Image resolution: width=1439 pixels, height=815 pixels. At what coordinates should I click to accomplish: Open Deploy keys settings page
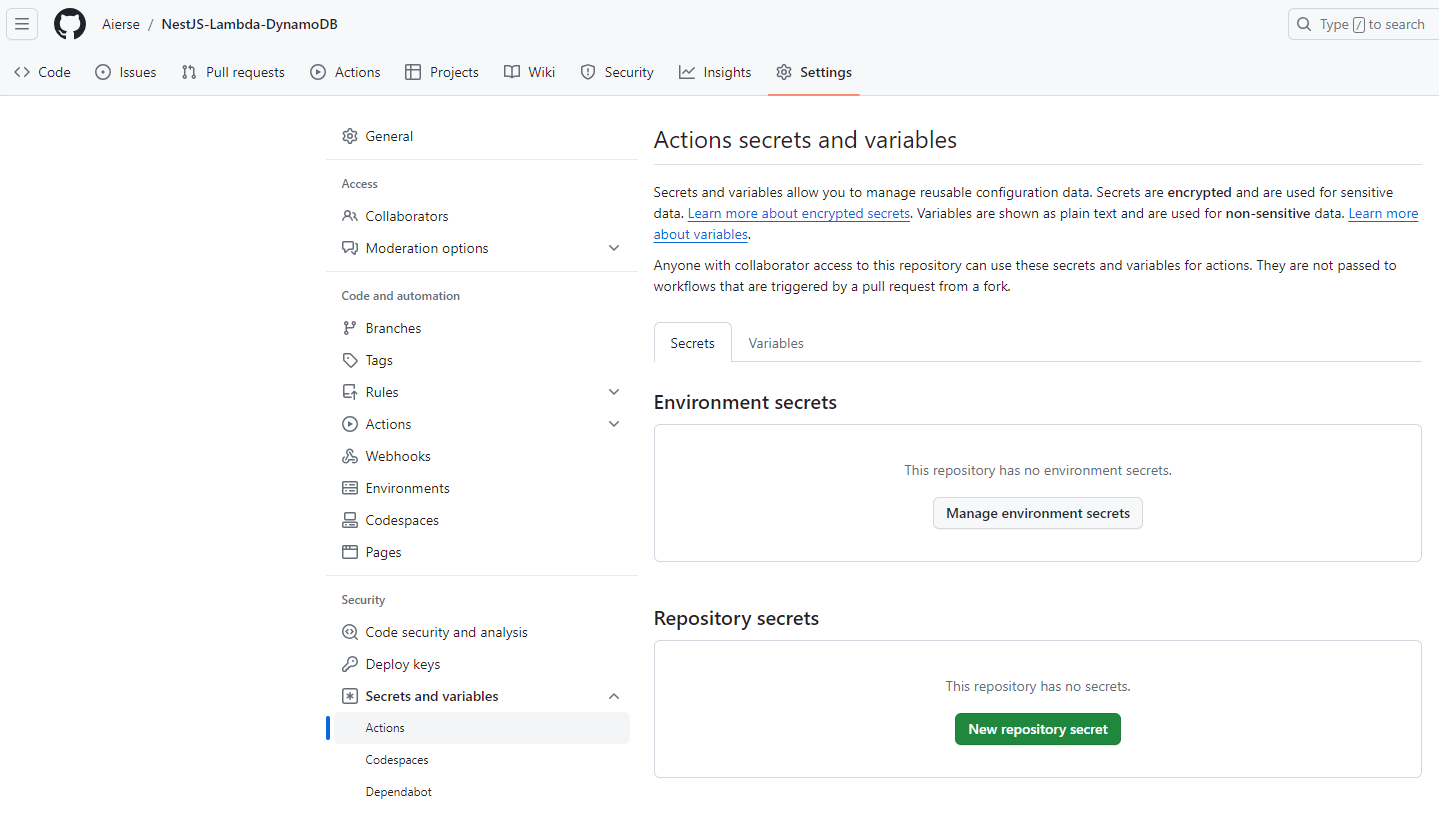click(482, 664)
